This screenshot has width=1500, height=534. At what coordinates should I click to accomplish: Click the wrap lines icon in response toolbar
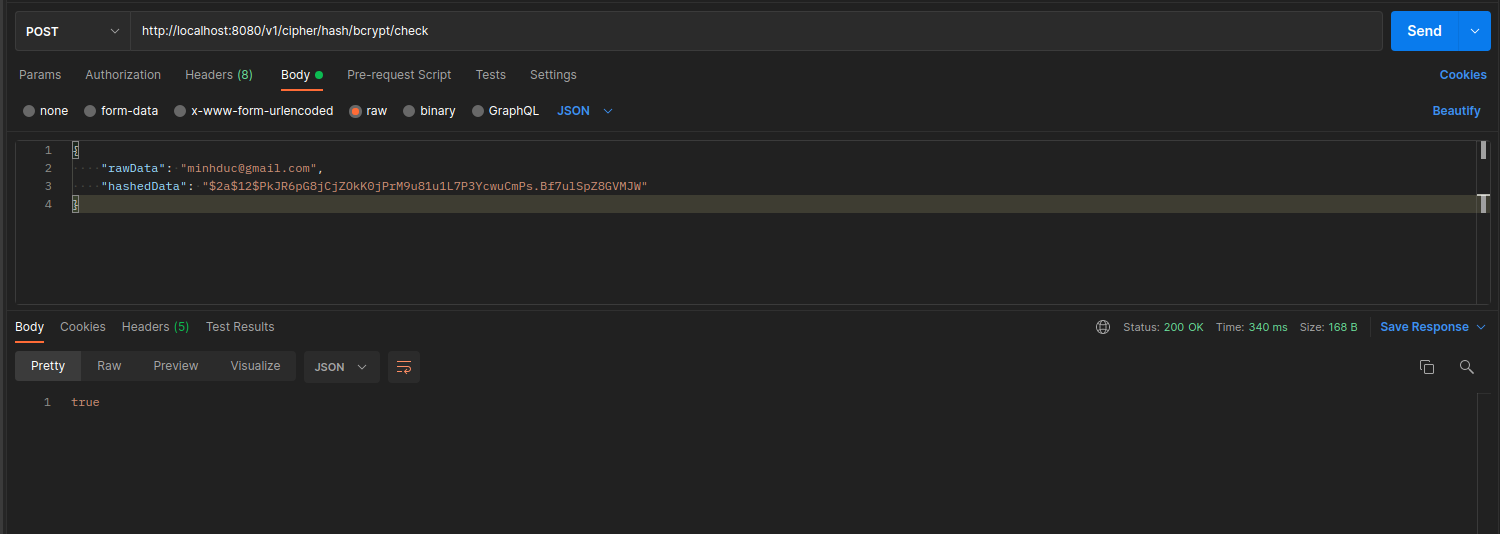tap(404, 367)
